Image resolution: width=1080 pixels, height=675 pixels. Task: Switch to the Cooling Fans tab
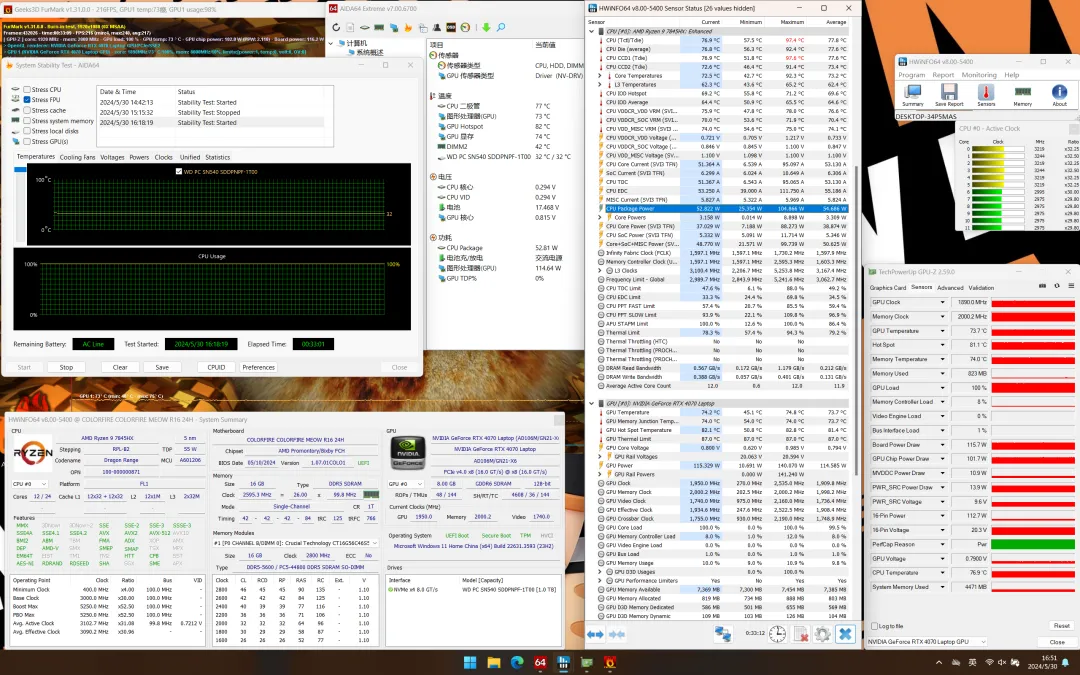click(77, 157)
